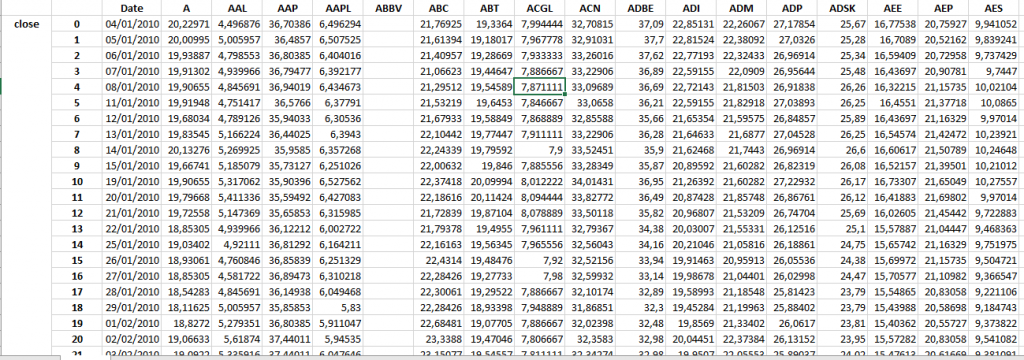Select cell with value 7,871111

(539, 87)
